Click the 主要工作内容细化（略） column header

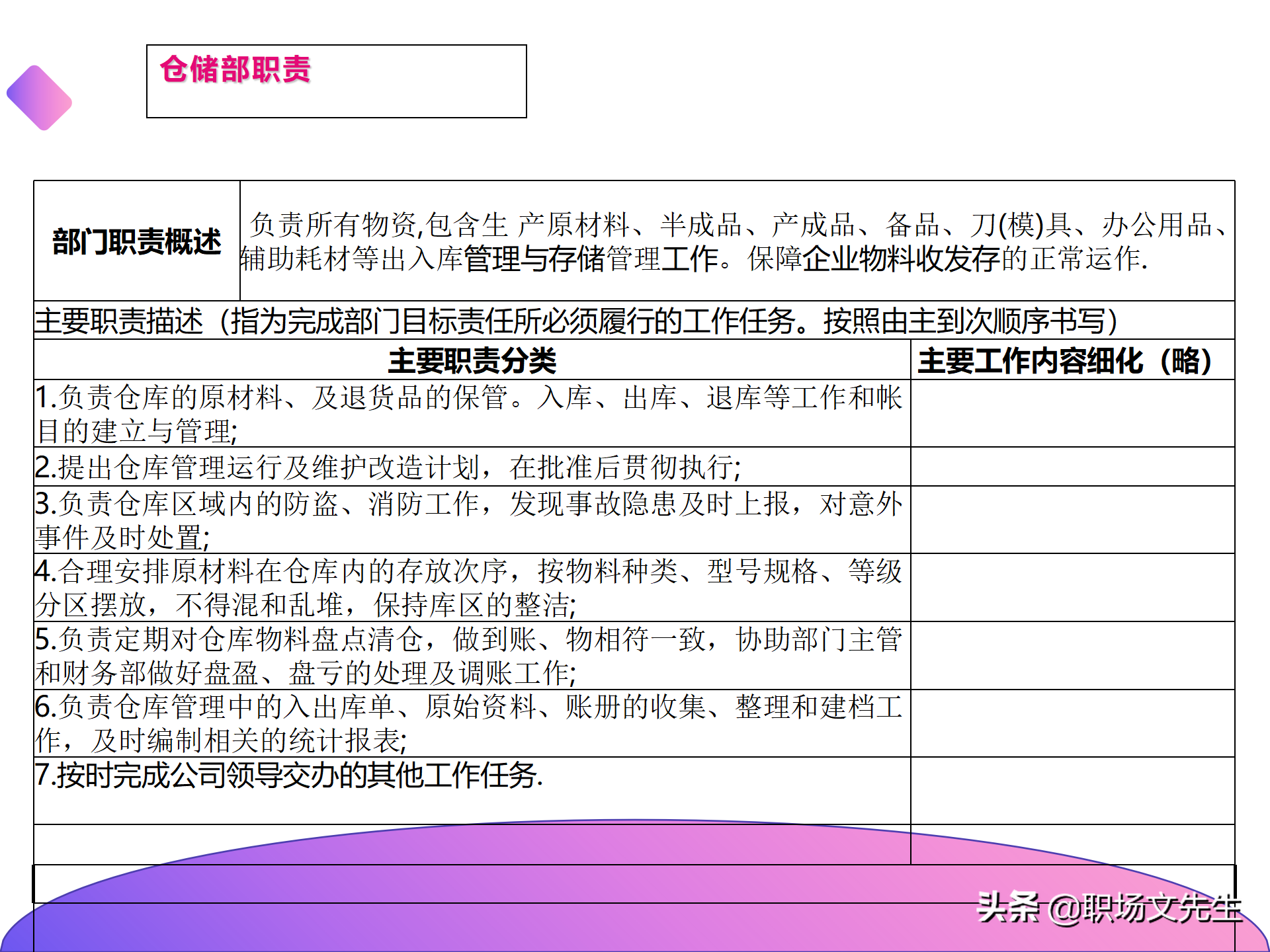coord(1072,360)
